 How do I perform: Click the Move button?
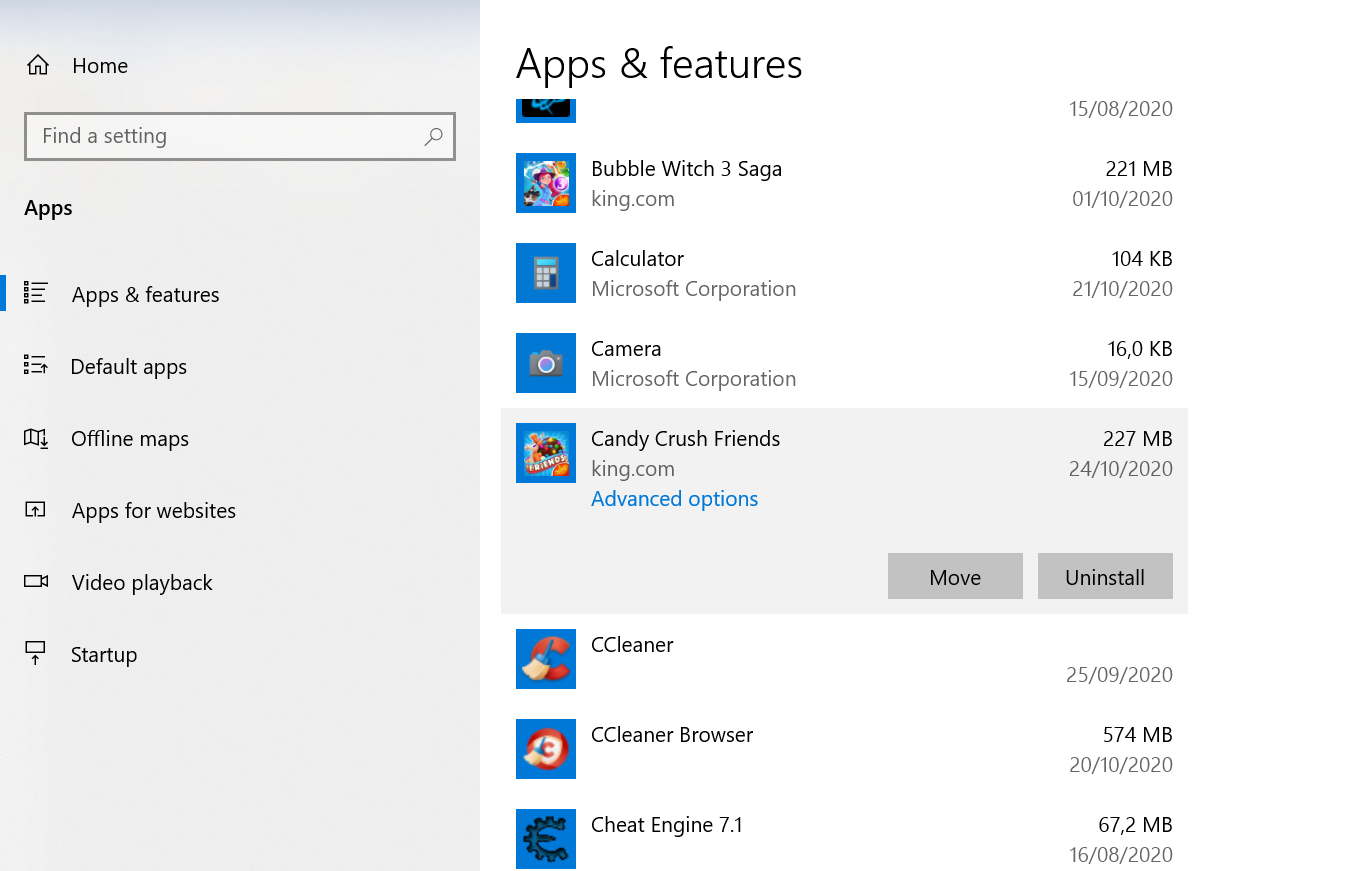point(955,576)
